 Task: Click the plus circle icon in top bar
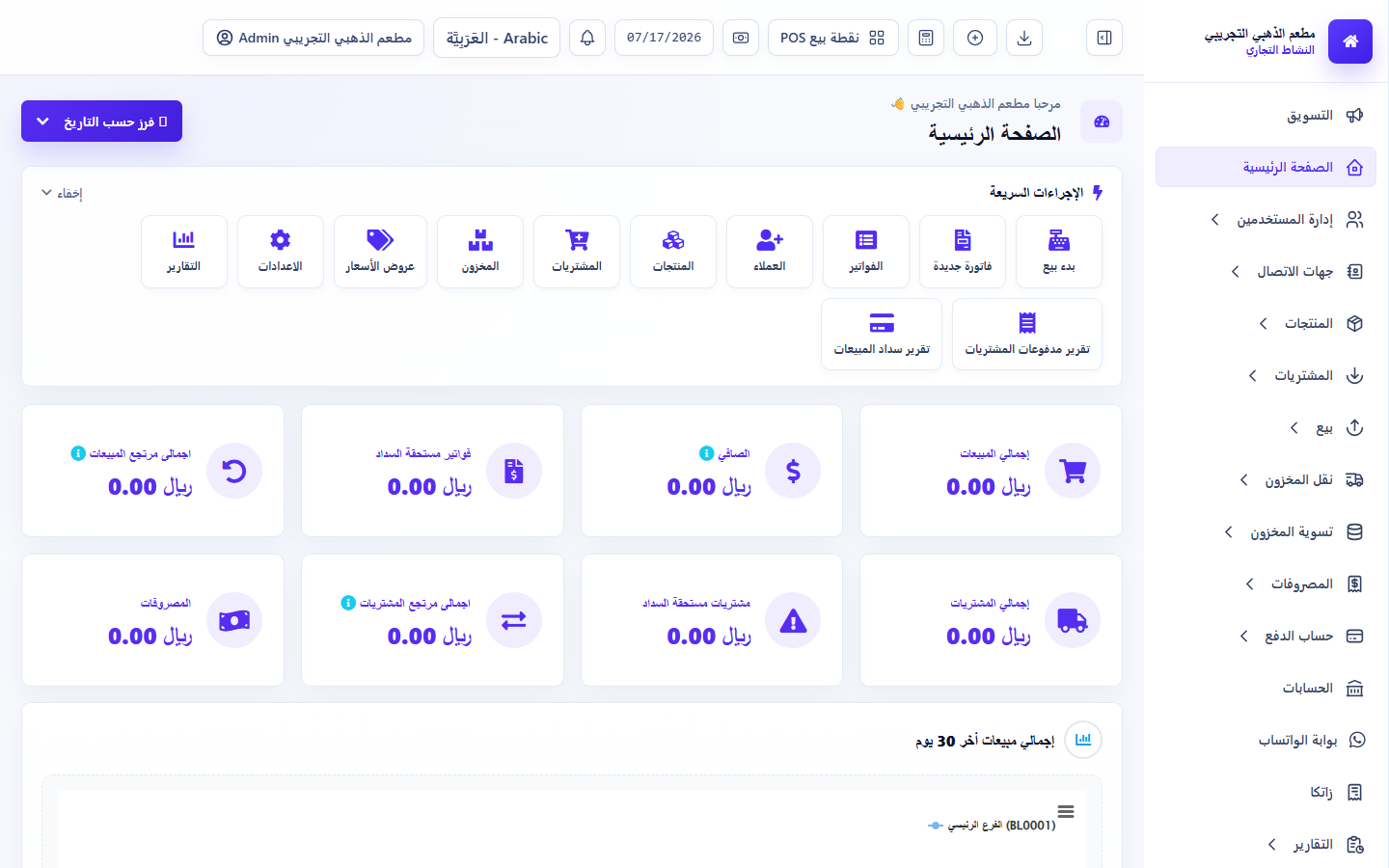pyautogui.click(x=975, y=38)
